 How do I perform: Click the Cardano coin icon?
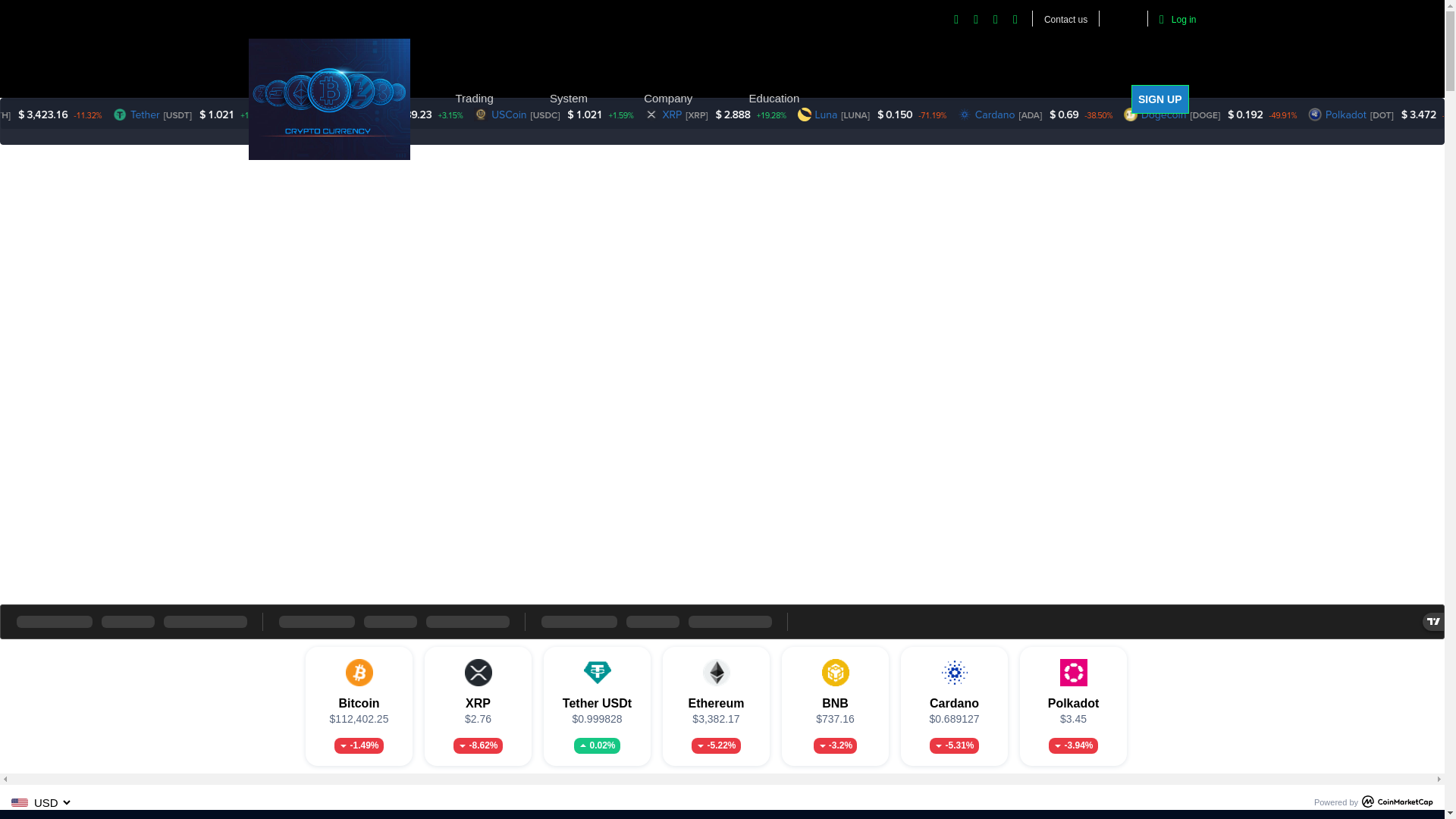(954, 673)
